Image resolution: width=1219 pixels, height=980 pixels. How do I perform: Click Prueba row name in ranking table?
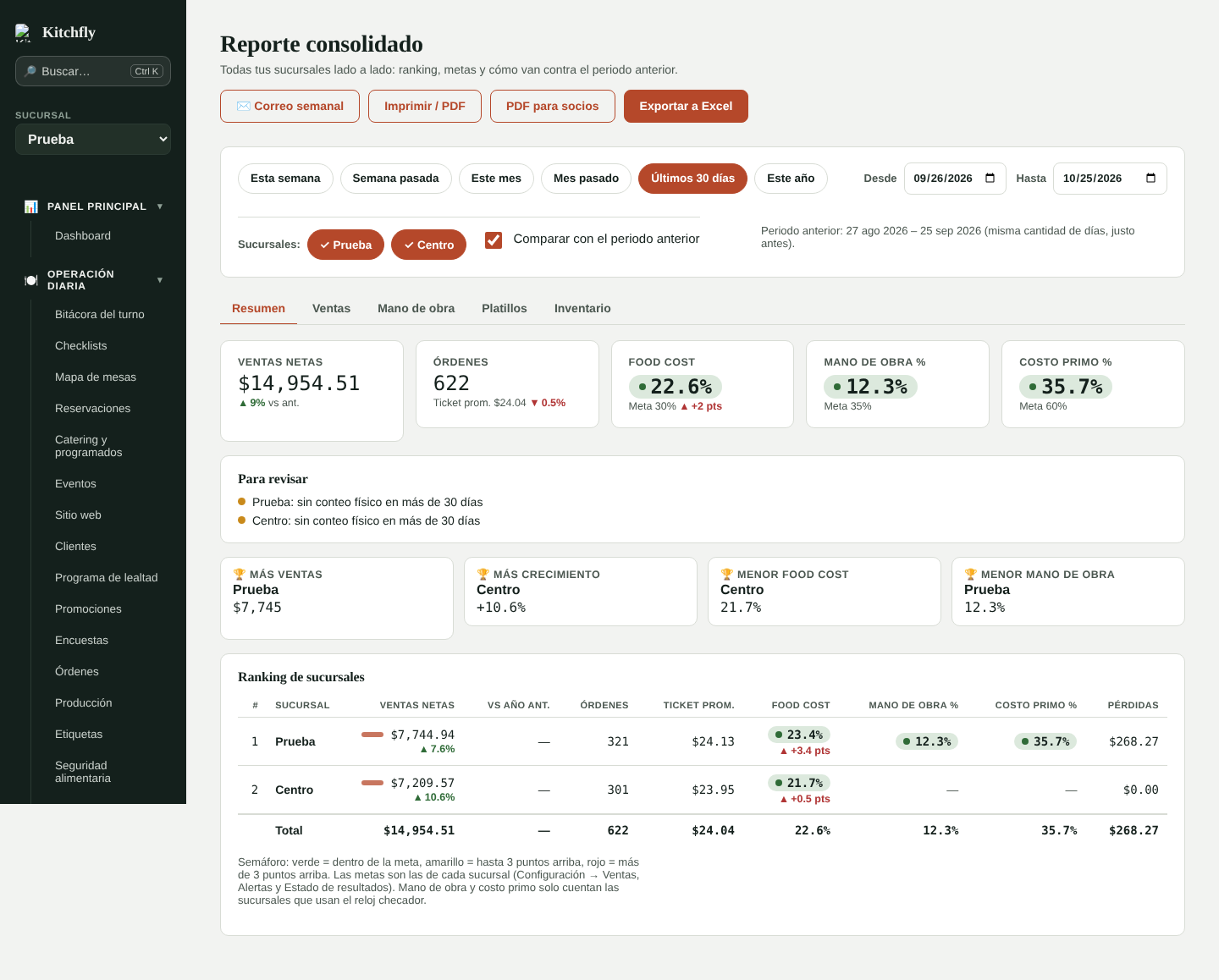295,741
